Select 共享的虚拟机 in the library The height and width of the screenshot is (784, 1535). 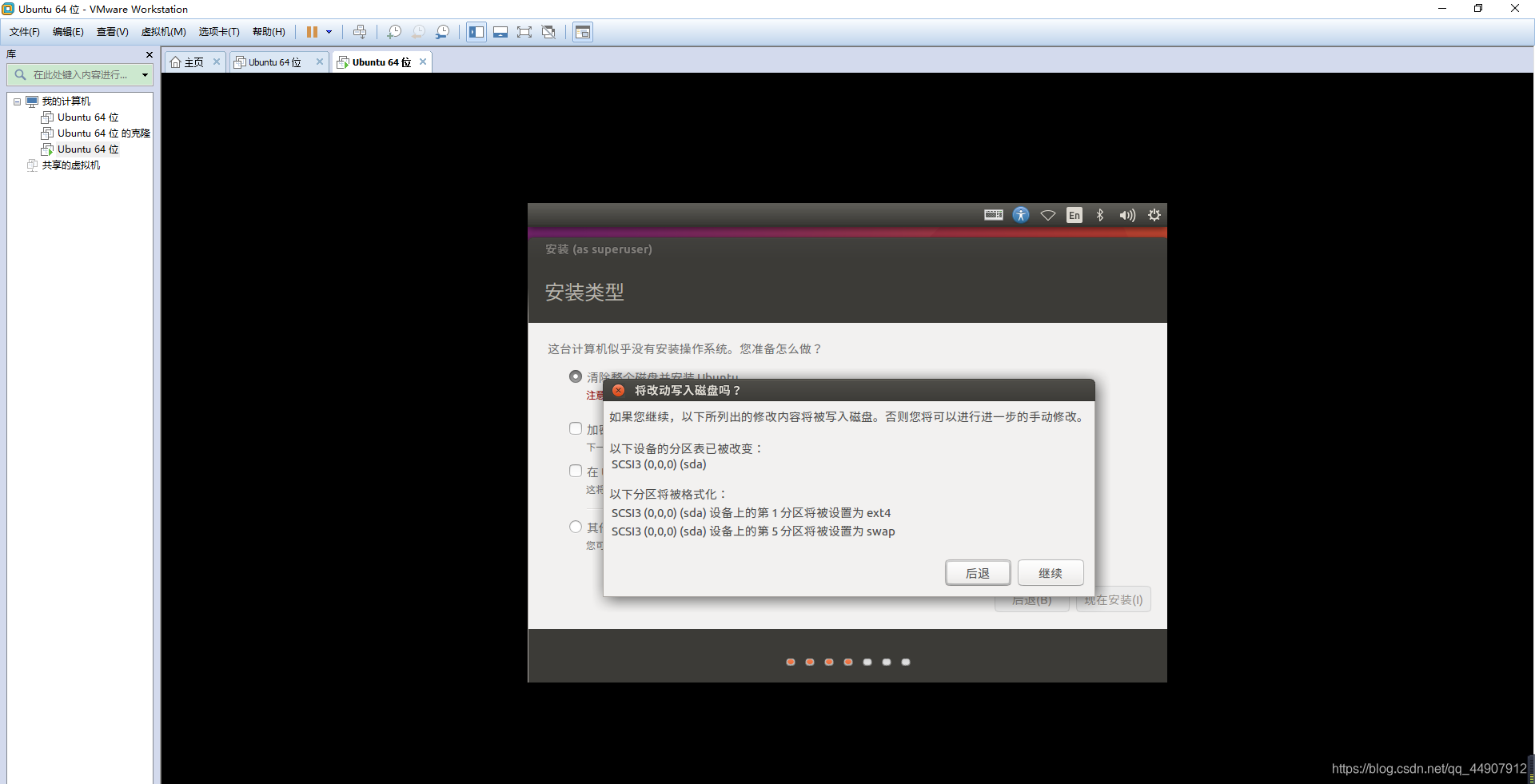70,165
